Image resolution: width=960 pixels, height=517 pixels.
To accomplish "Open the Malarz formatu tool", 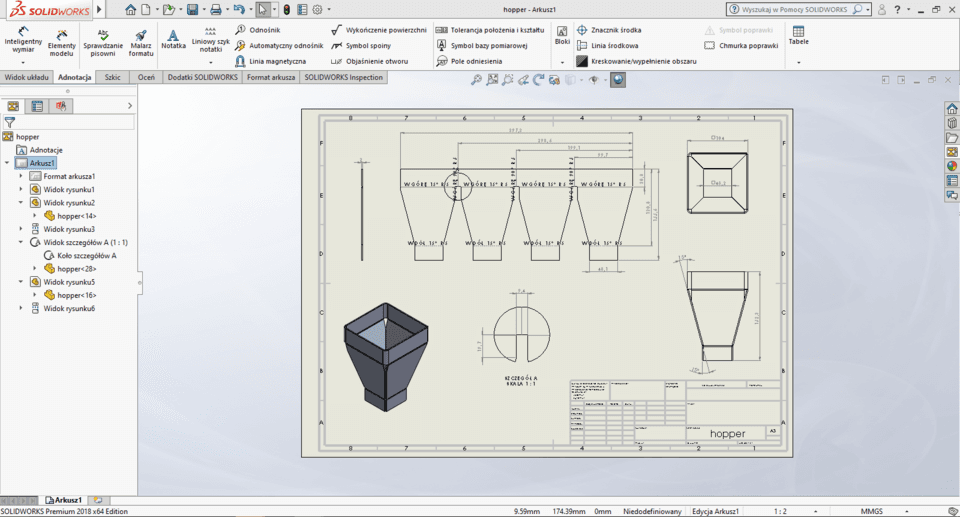I will tap(141, 40).
